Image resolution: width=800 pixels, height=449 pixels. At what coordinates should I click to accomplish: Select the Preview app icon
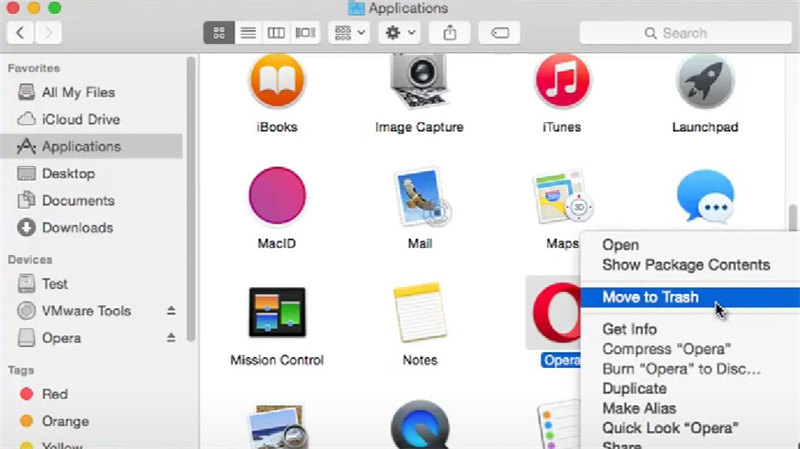[277, 428]
